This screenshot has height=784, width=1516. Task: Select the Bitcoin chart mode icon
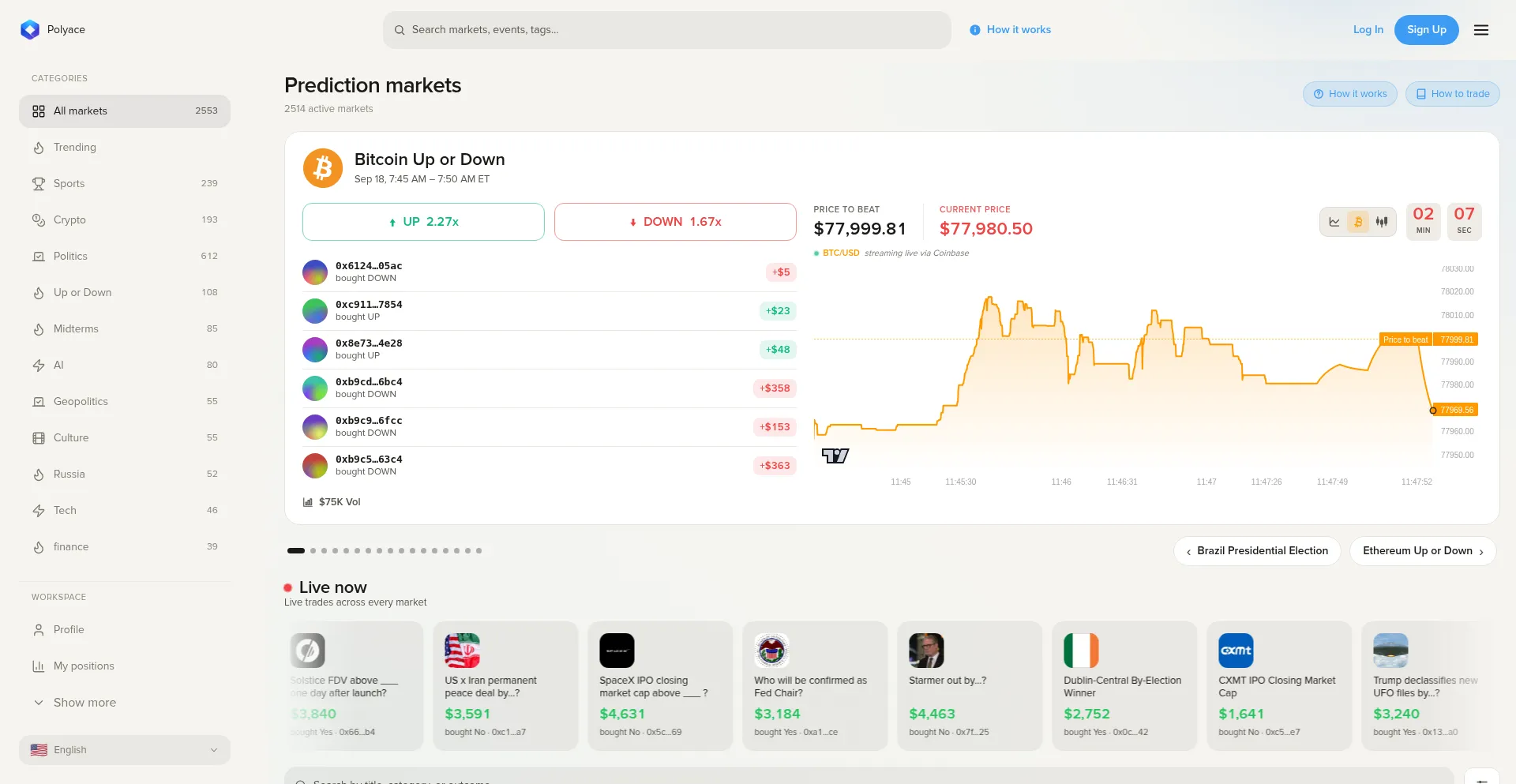click(x=1358, y=222)
